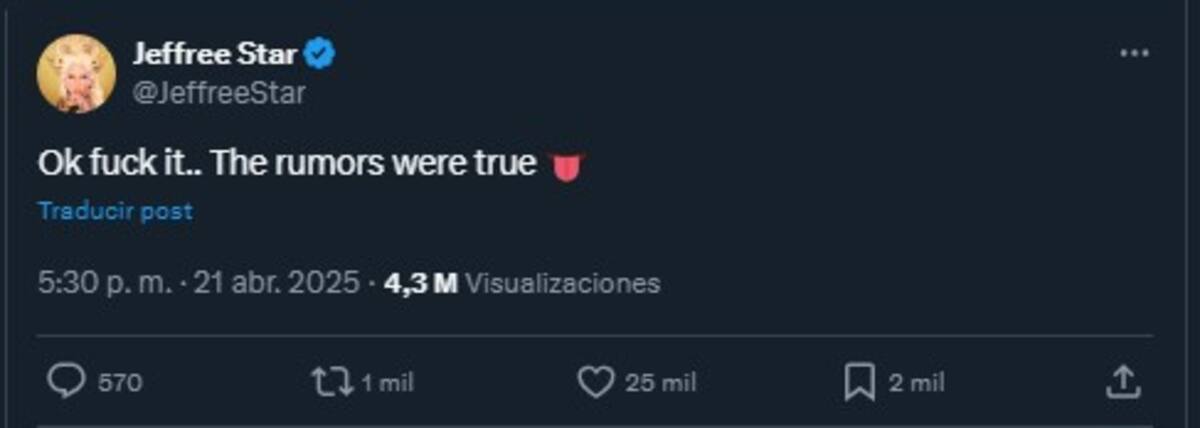
Task: Click the 1 mil reposts count
Action: 385,382
